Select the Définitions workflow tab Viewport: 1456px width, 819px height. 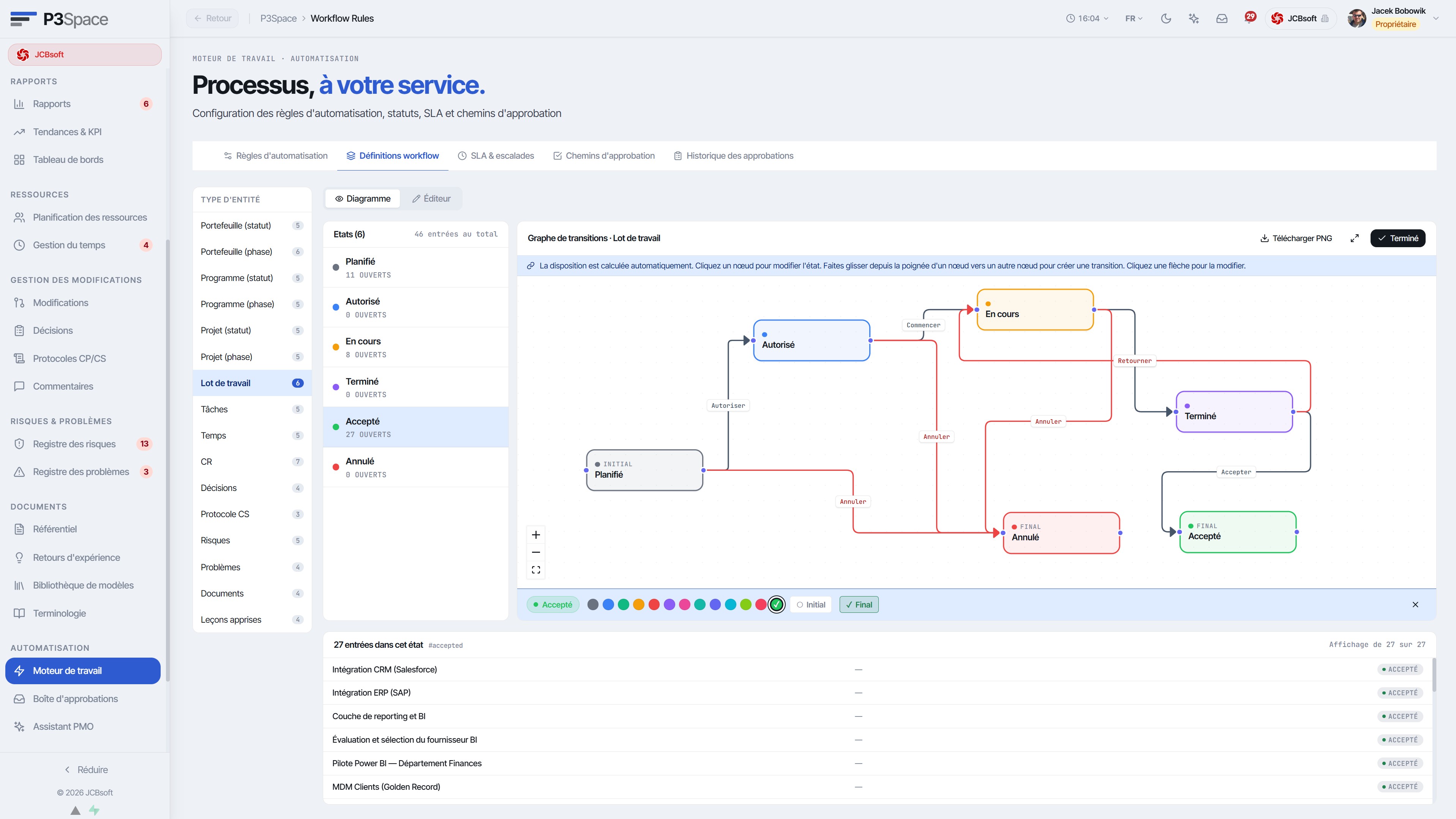392,155
